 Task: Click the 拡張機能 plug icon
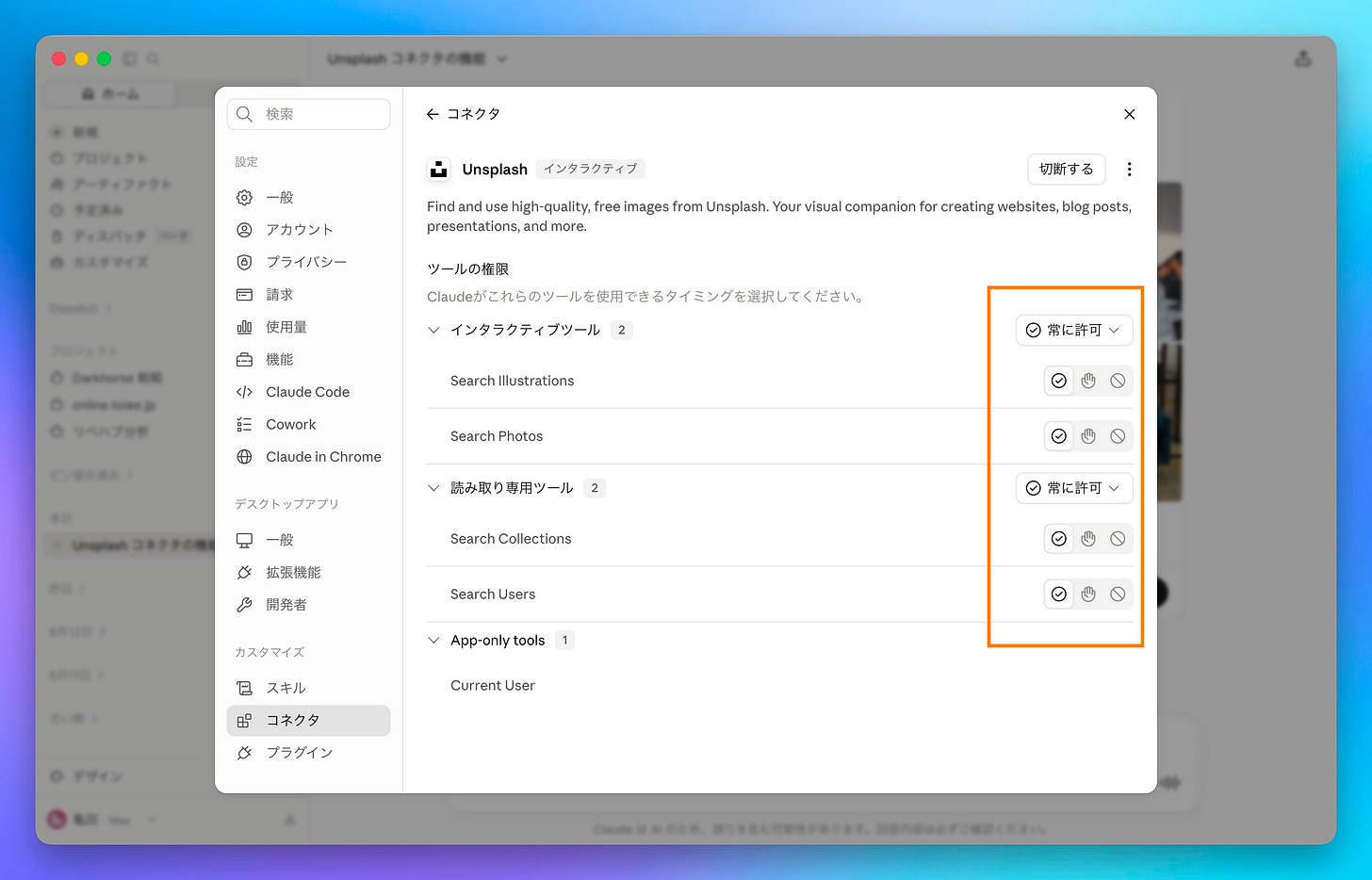tap(244, 573)
